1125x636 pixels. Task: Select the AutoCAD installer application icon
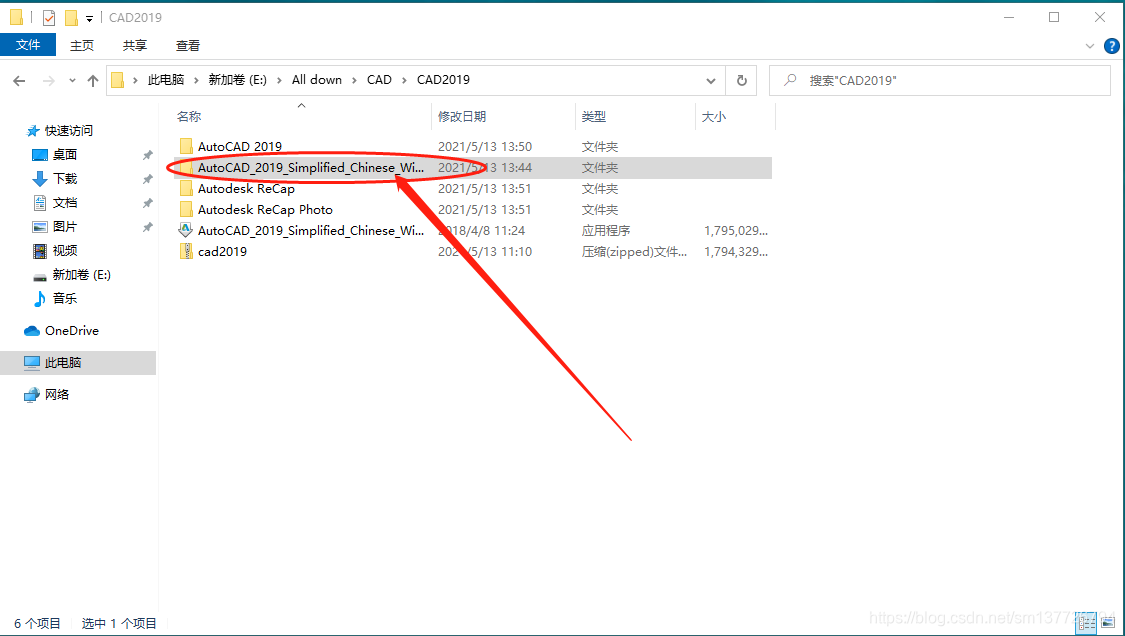coord(186,230)
